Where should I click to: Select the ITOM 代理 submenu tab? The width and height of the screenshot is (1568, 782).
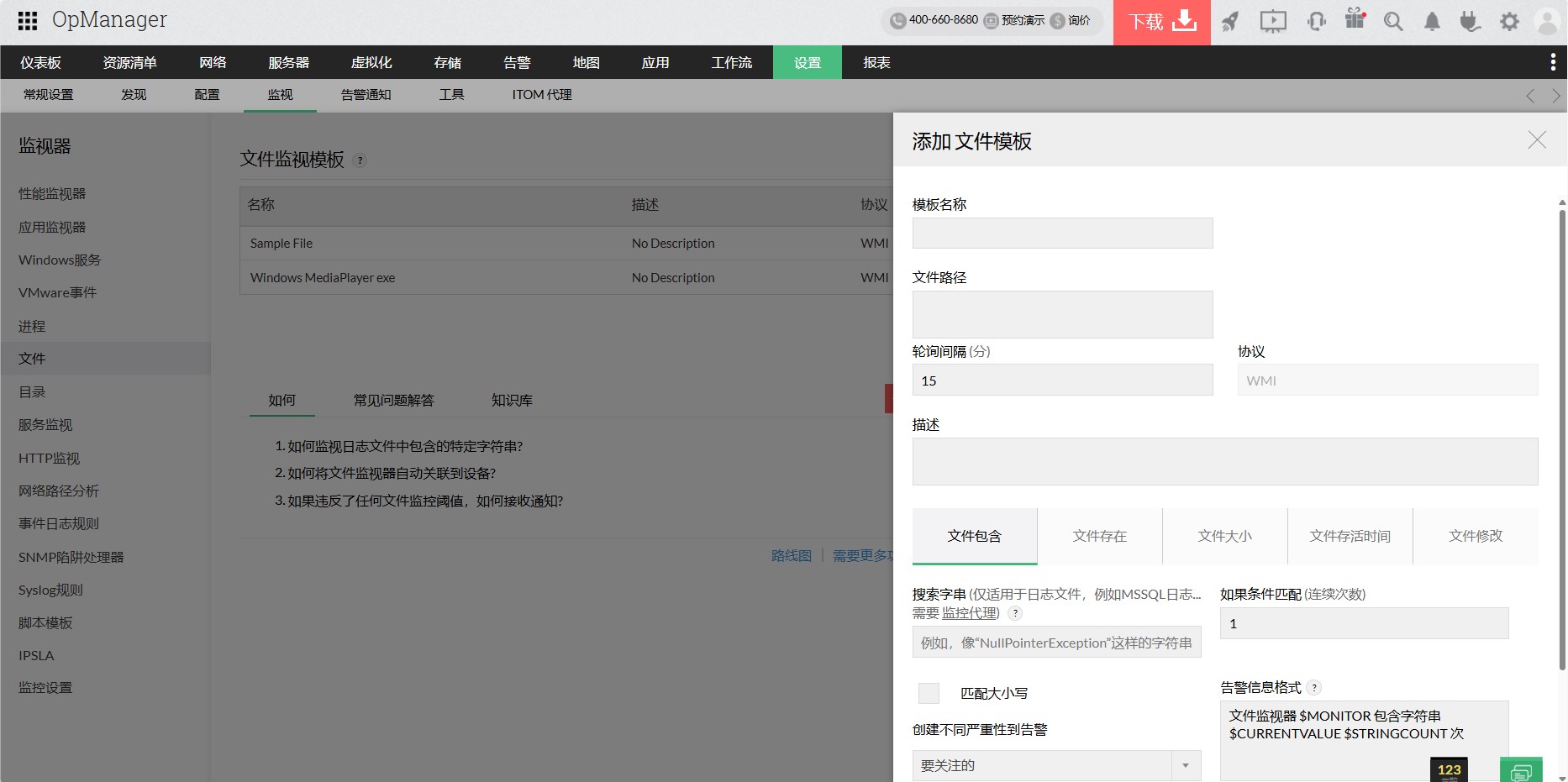(x=541, y=95)
